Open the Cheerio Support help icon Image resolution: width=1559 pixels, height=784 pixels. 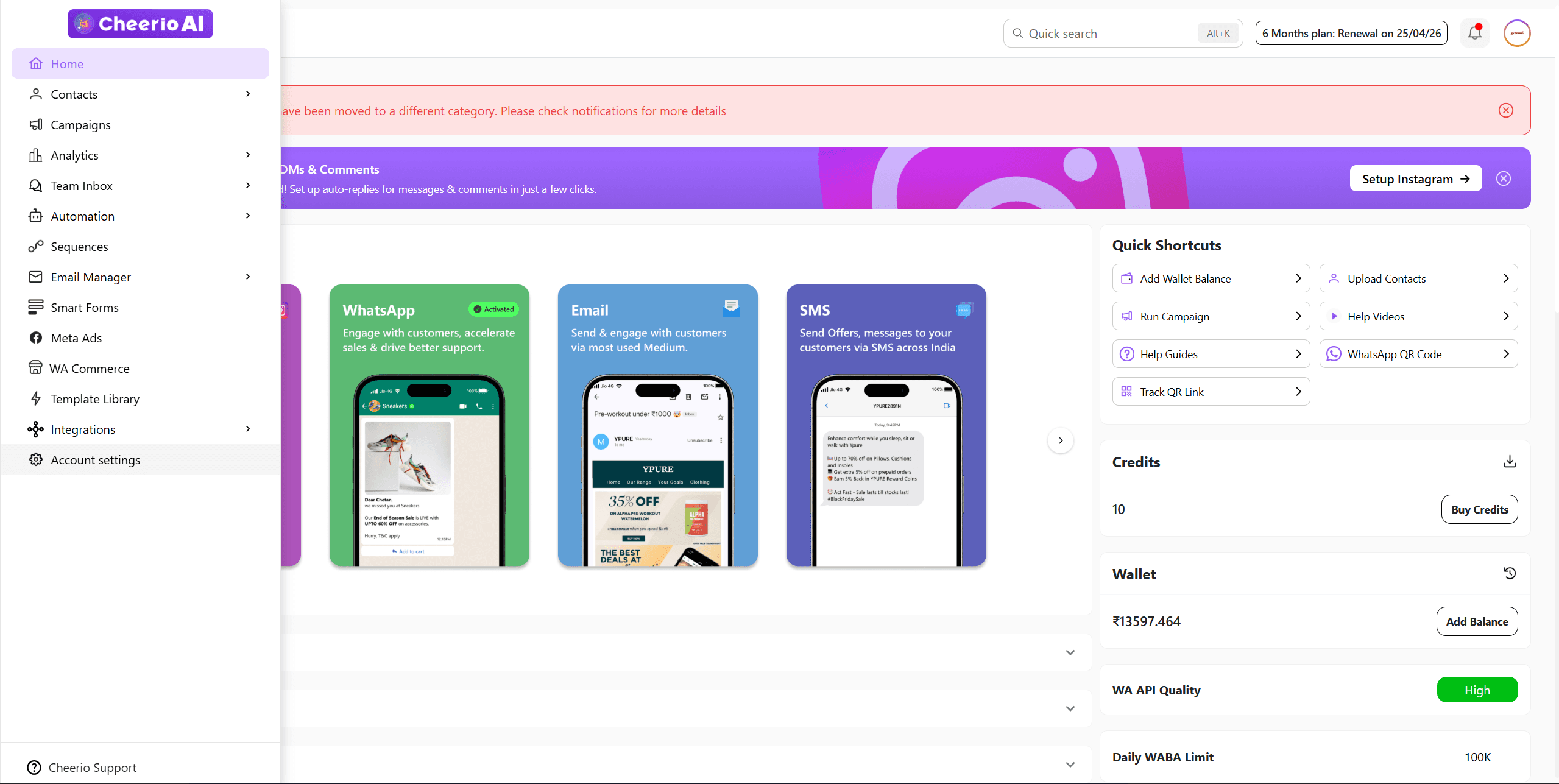[x=34, y=768]
